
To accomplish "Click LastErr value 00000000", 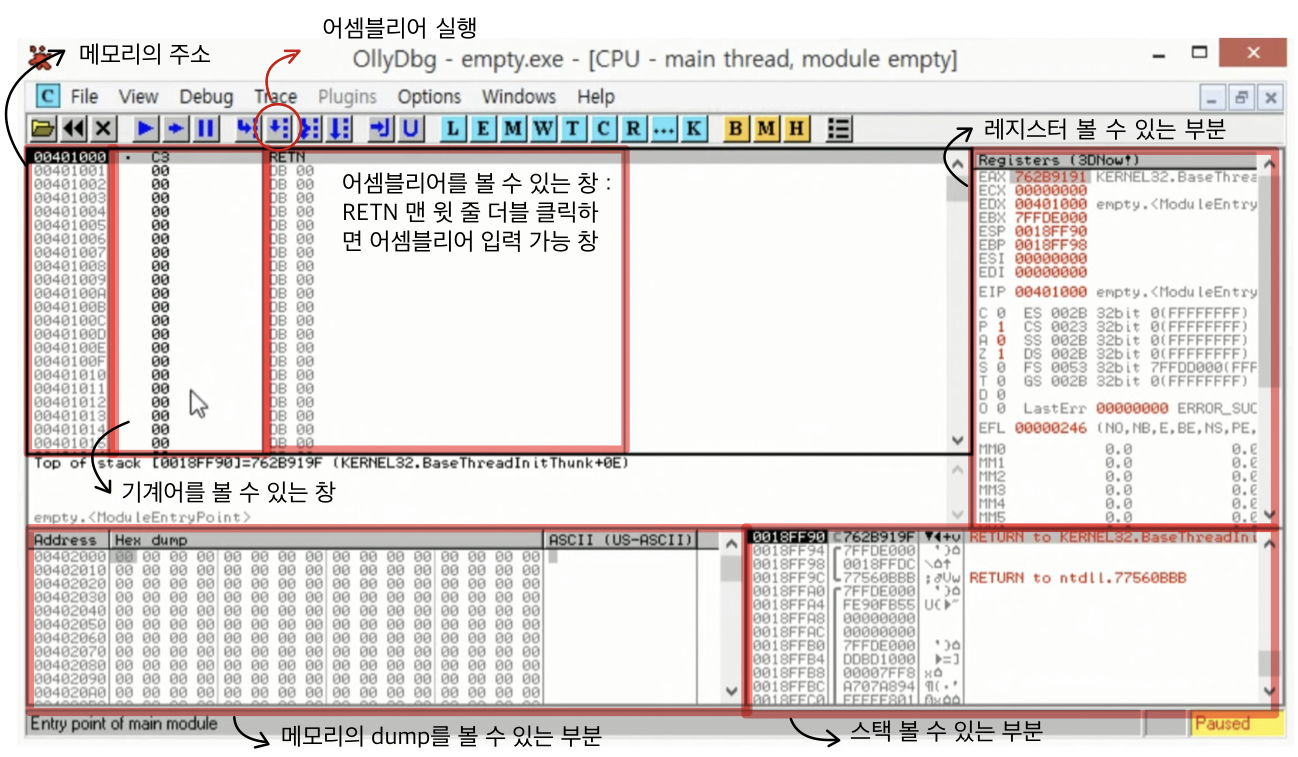I will 1132,408.
